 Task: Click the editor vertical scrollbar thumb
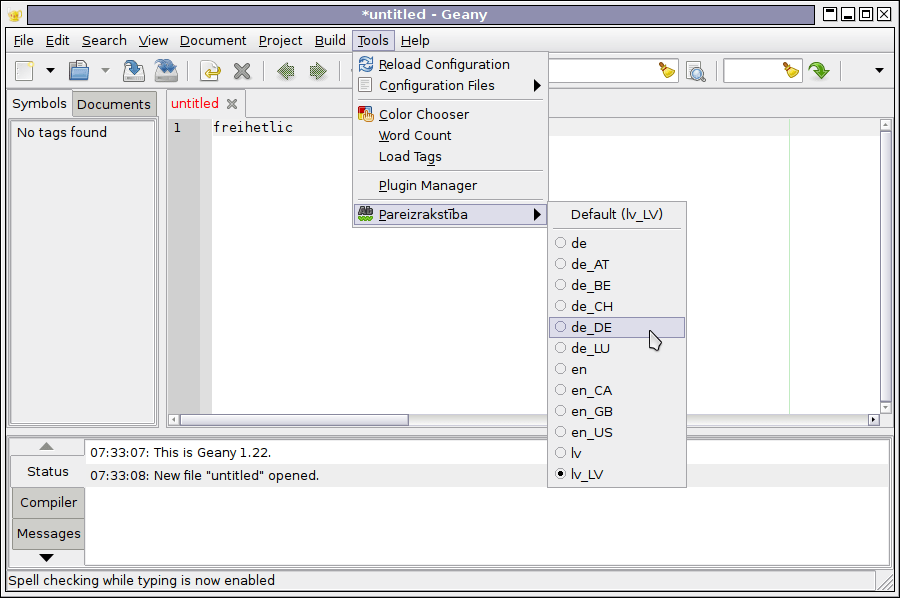885,264
